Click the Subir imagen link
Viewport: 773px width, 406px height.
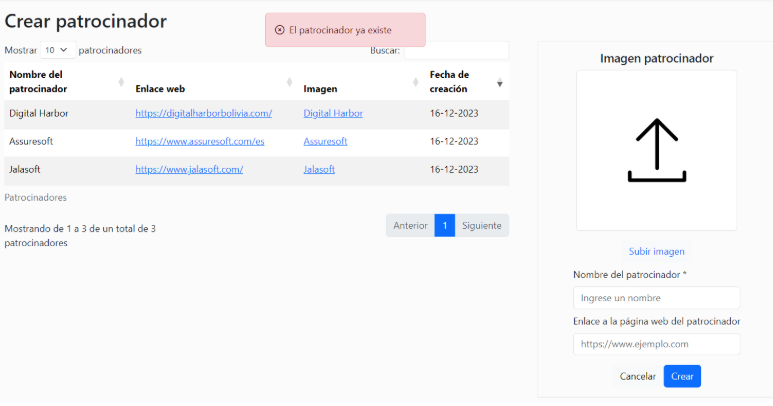(x=656, y=251)
